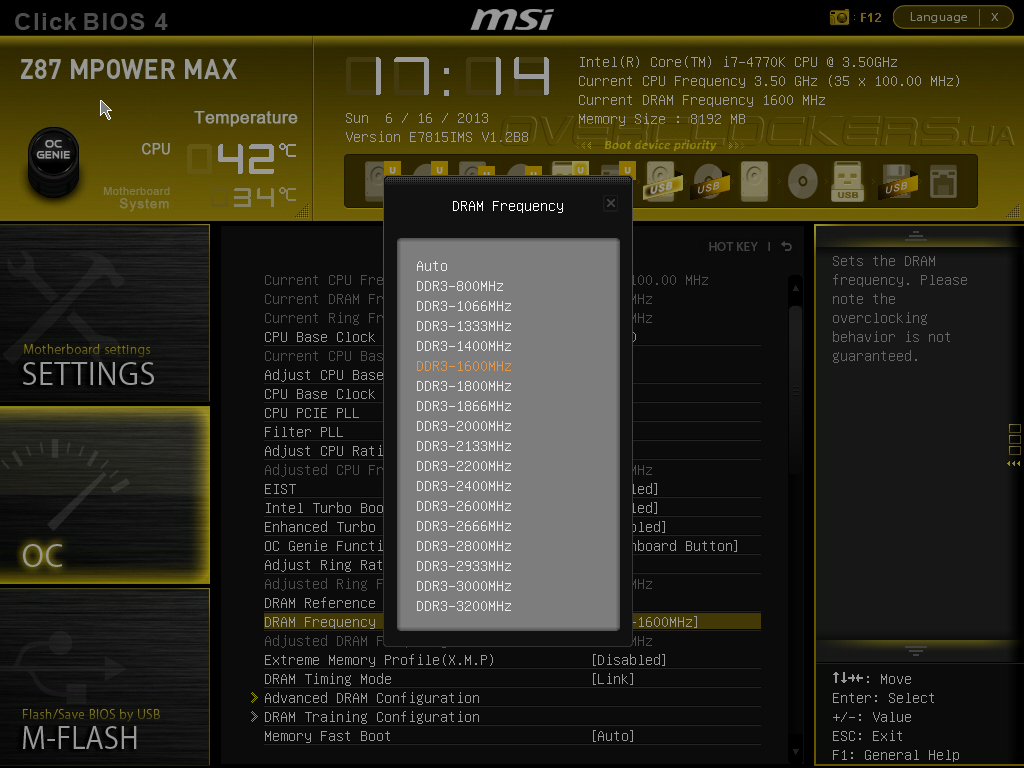Screen dimensions: 1024x768
Task: Select the USB key boot device icon
Action: pos(848,182)
